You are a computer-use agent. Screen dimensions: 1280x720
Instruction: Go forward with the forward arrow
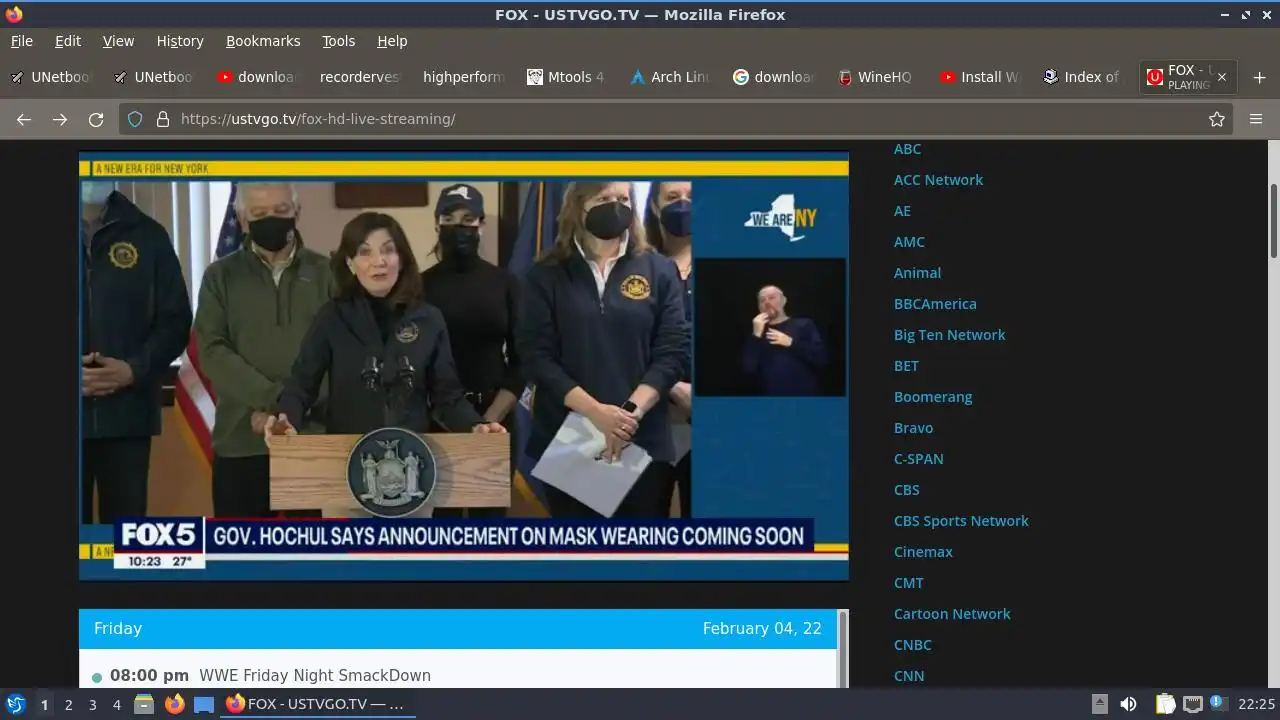pyautogui.click(x=60, y=119)
